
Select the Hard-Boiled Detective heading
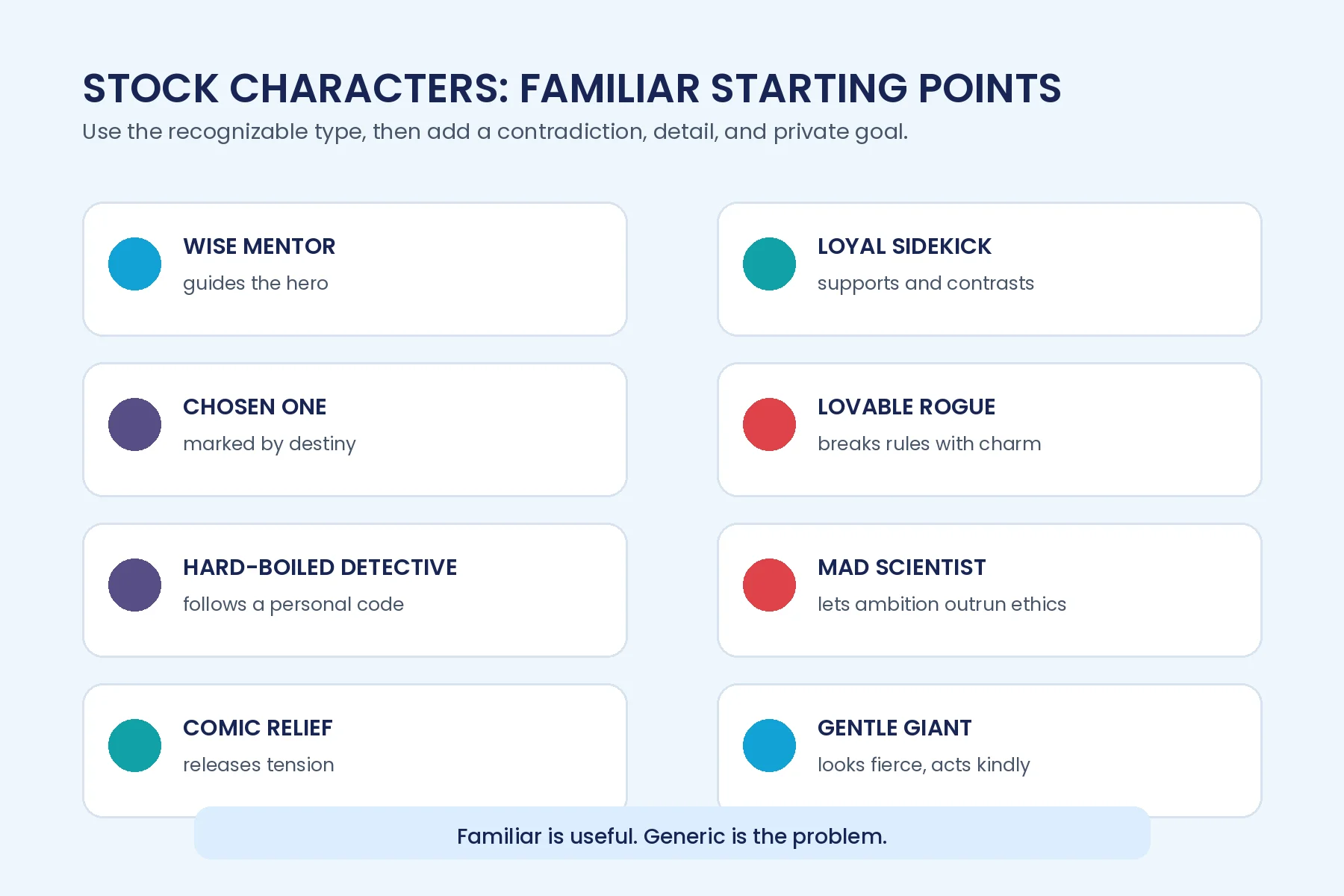point(320,567)
